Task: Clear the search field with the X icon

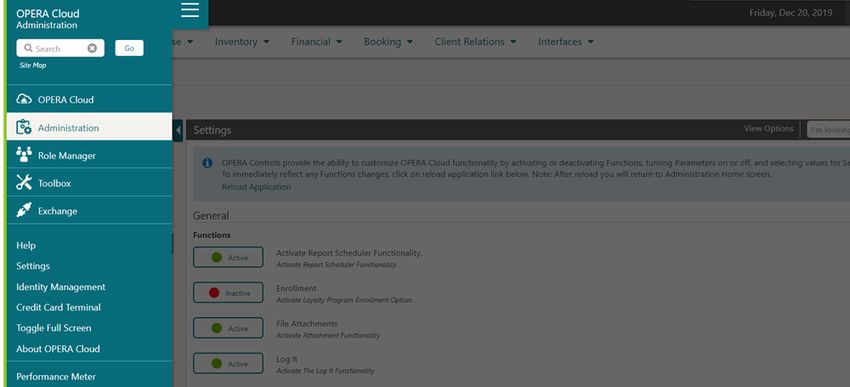Action: pos(92,48)
